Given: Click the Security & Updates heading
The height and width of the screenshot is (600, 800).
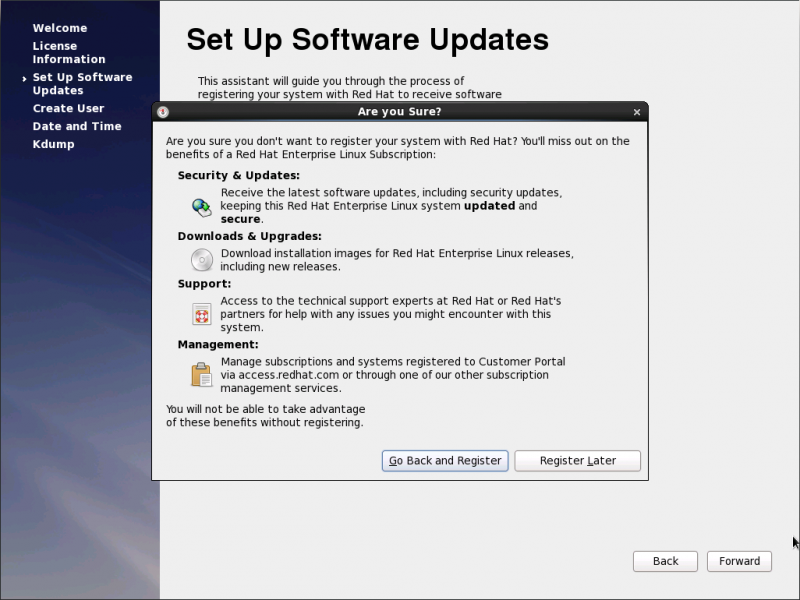Looking at the screenshot, I should pyautogui.click(x=238, y=176).
